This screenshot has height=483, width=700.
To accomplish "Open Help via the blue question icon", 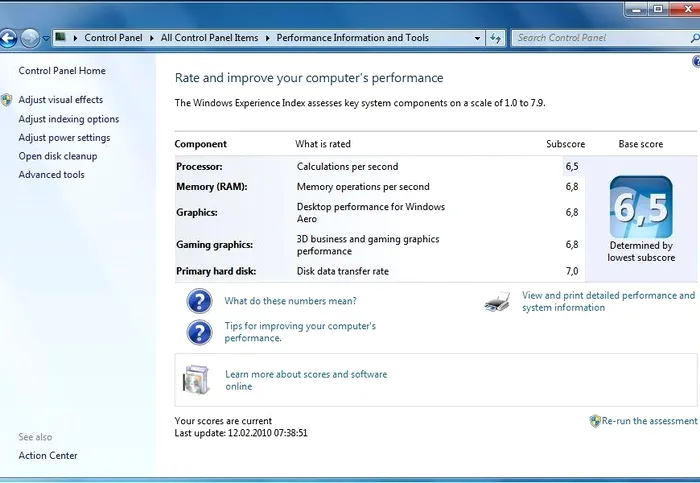I will pyautogui.click(x=696, y=61).
